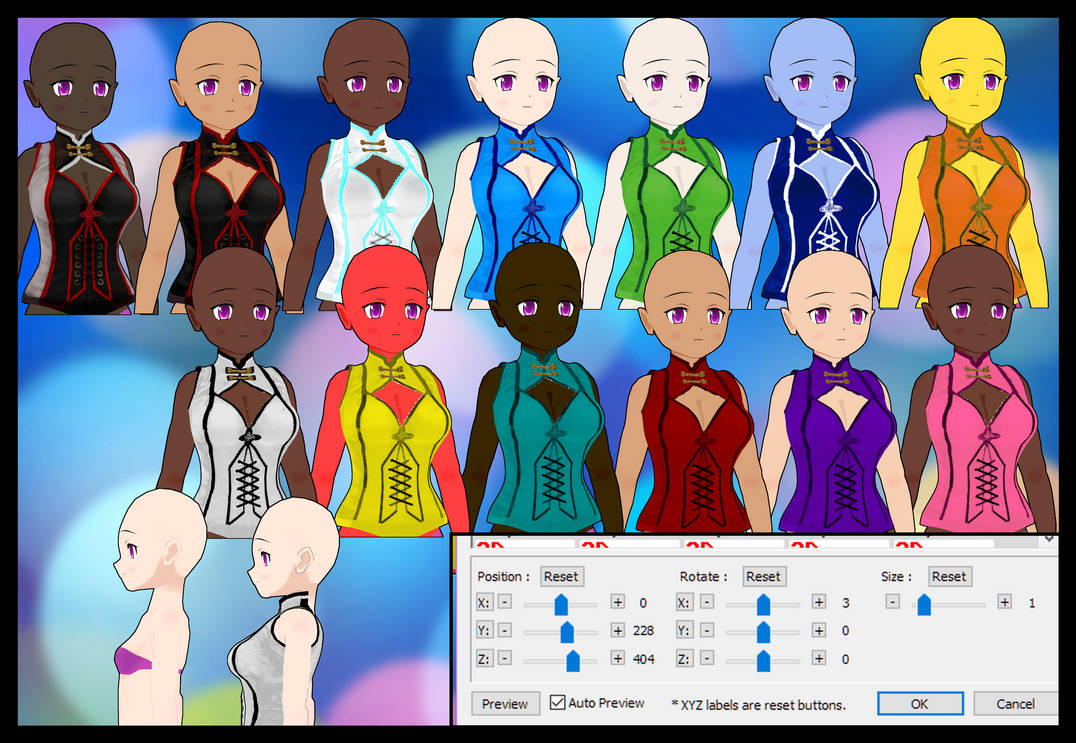Confirm changes with the OK button
Screen dimensions: 1076x743
919,704
